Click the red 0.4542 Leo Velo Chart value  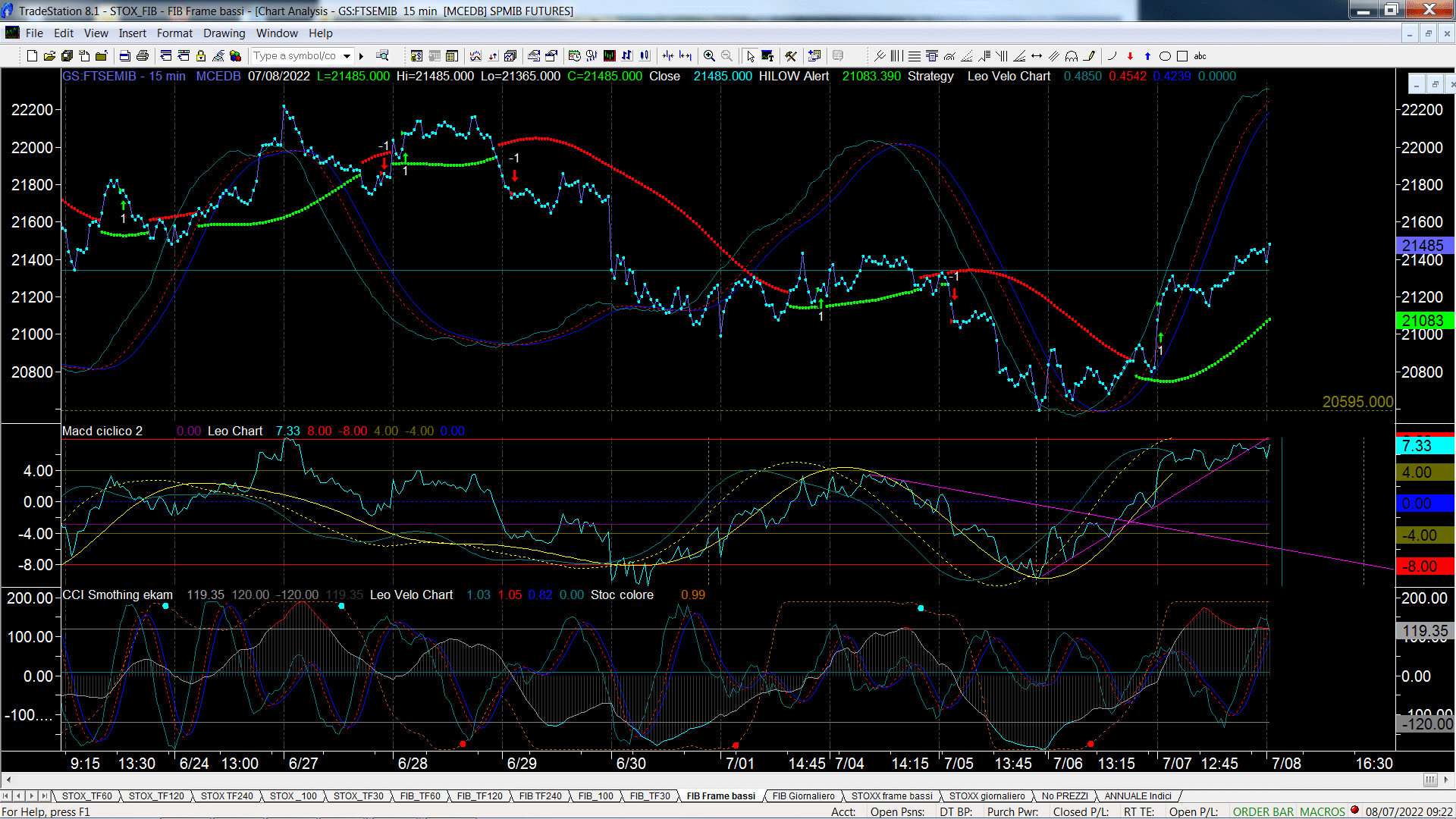(1128, 76)
